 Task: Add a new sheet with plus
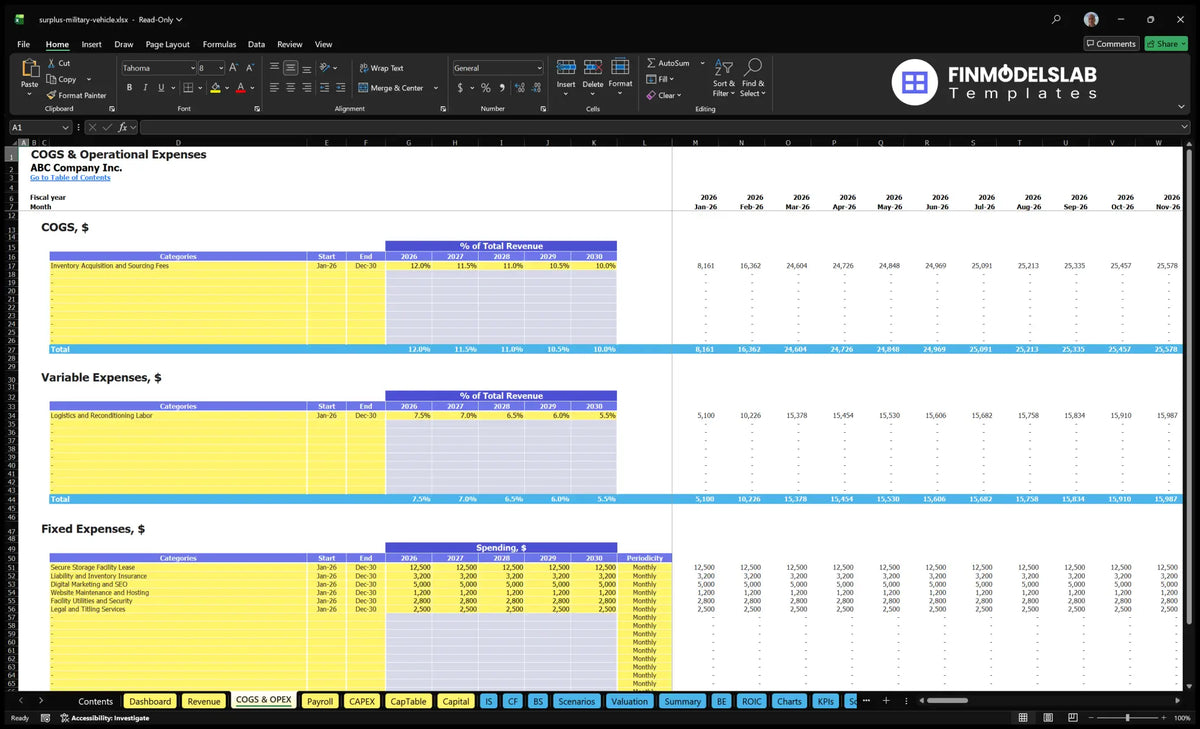885,701
